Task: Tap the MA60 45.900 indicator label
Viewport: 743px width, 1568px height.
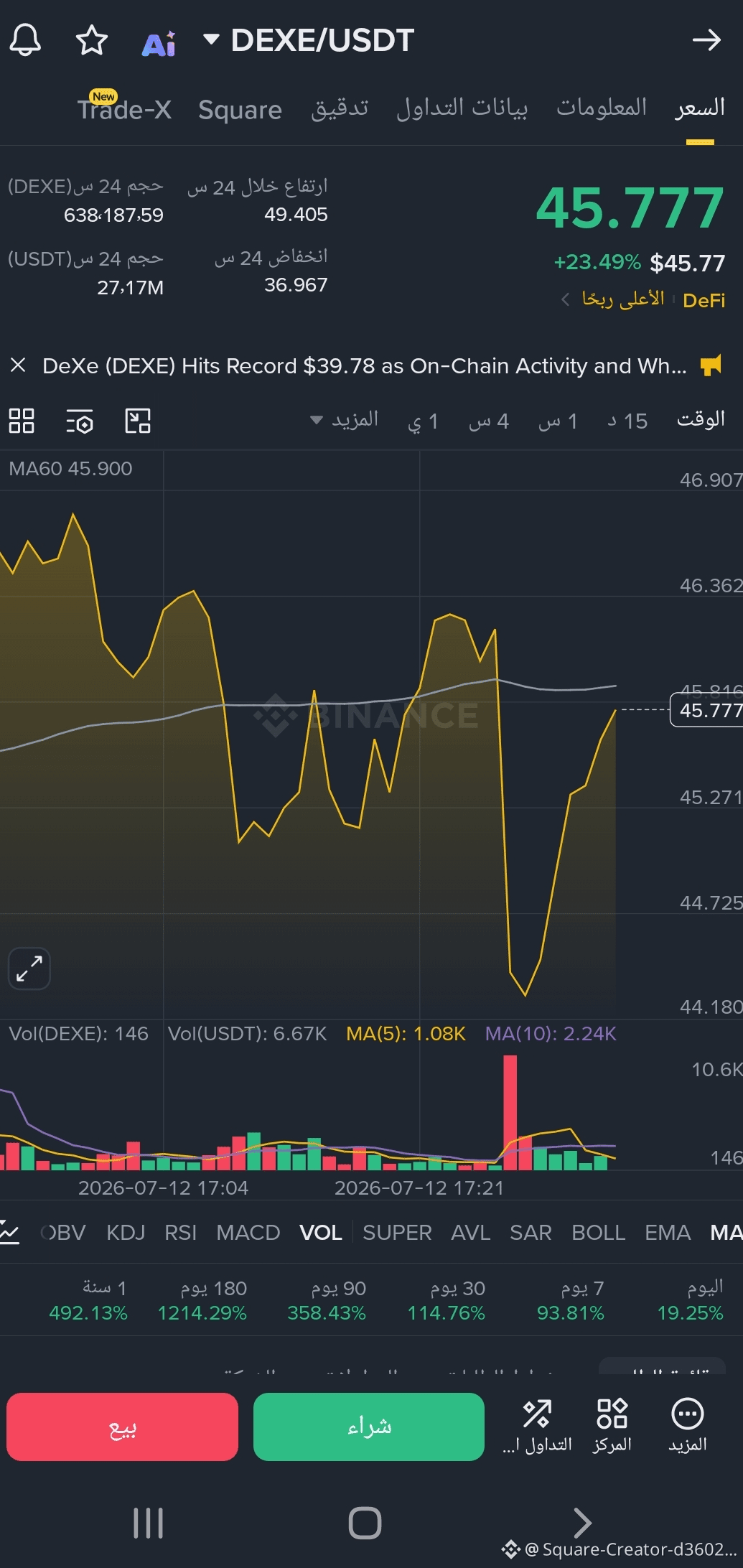Action: pos(70,469)
